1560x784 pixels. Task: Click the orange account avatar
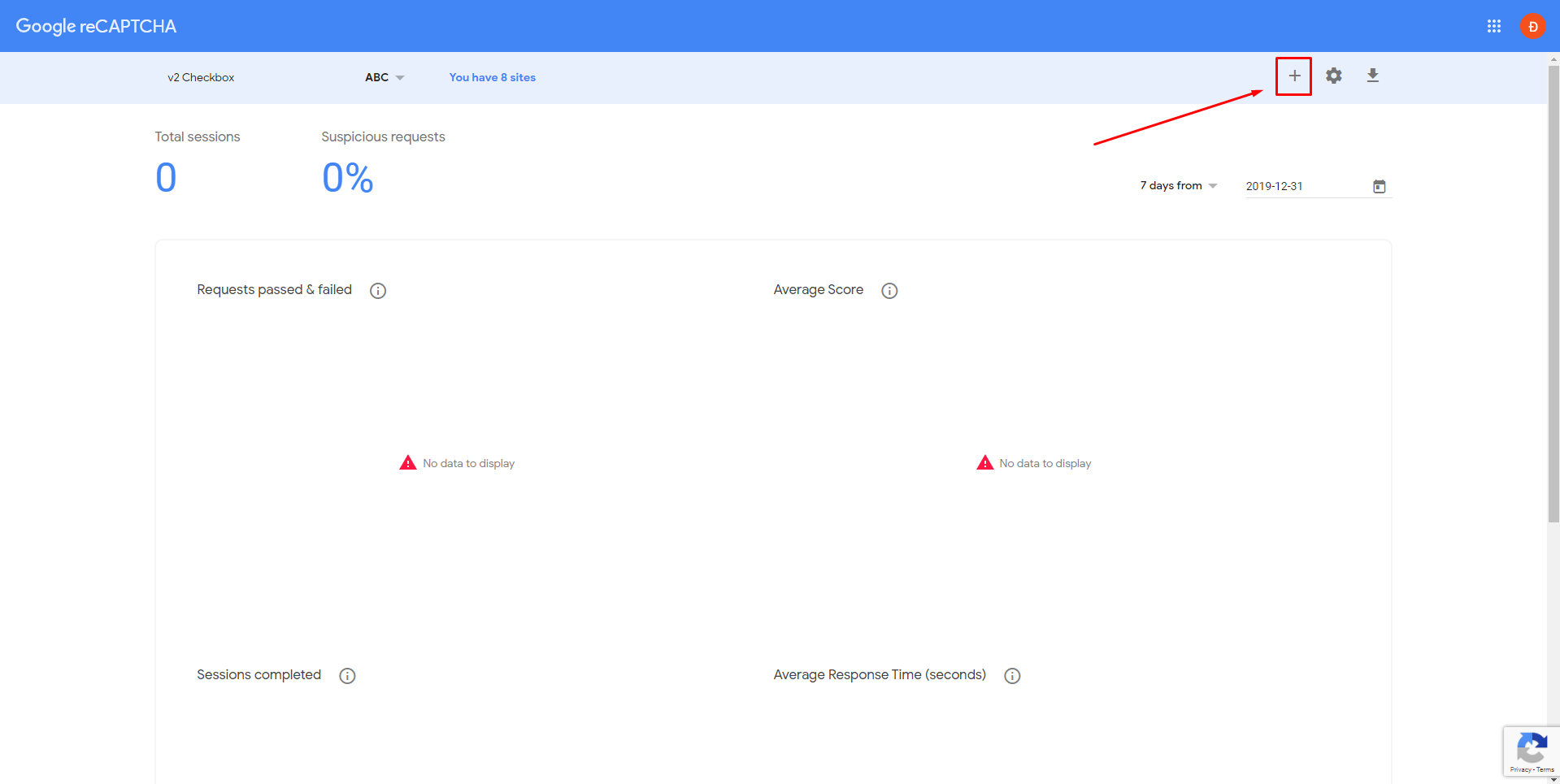click(x=1532, y=26)
